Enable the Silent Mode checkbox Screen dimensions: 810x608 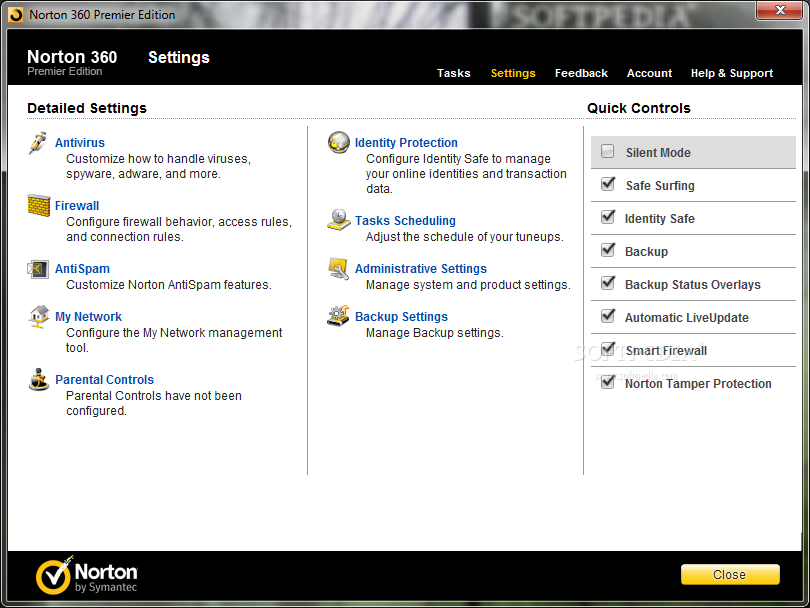pyautogui.click(x=608, y=151)
